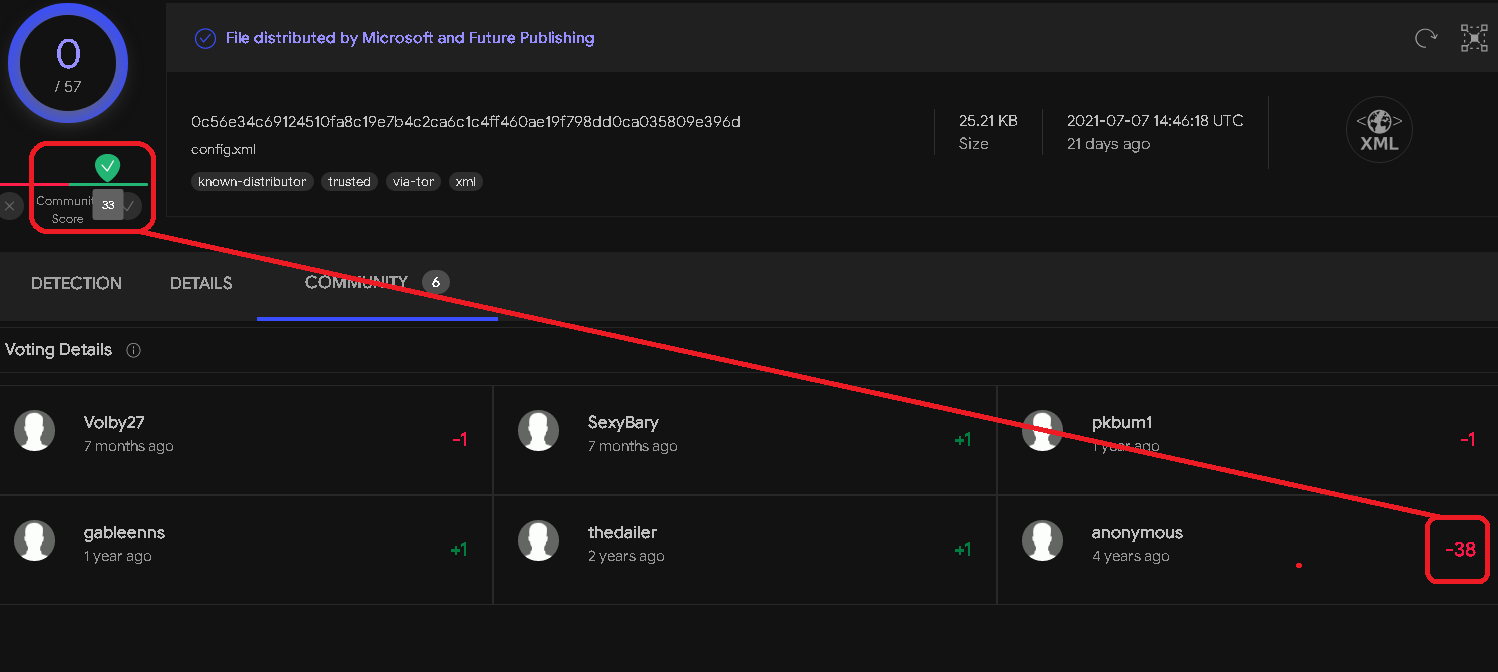Click SexyBary's +1 vote value
The image size is (1498, 672).
click(962, 439)
